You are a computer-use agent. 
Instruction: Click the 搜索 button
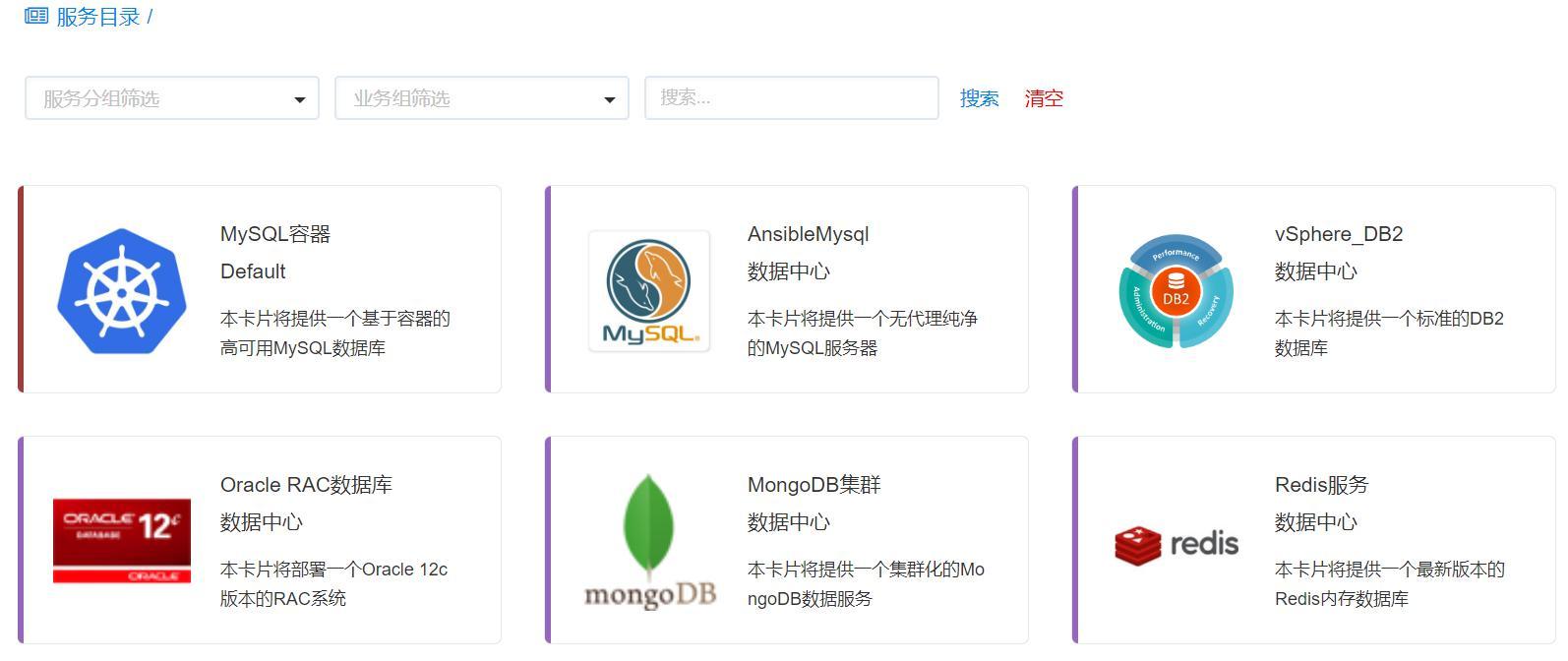click(x=980, y=98)
